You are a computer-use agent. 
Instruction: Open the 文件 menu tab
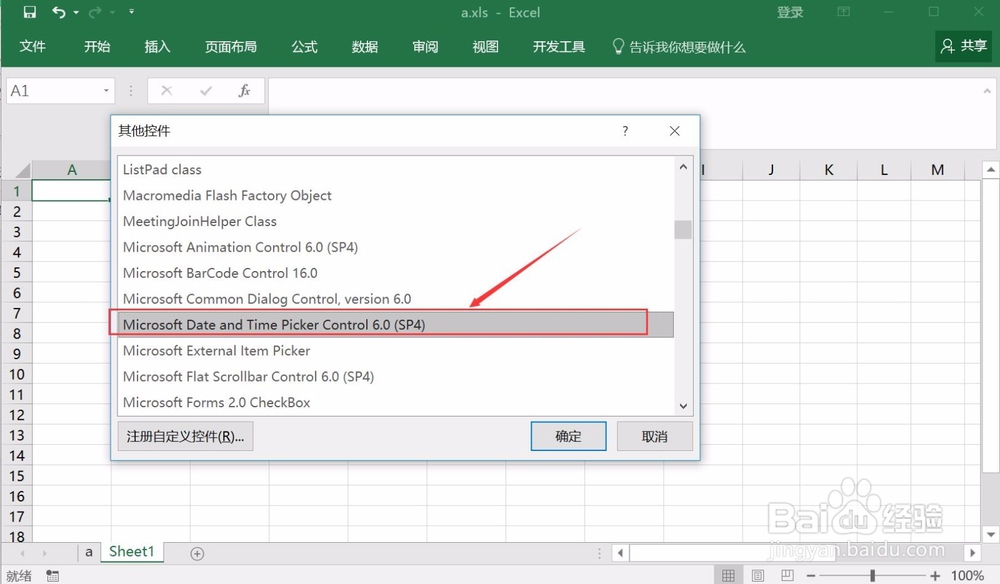pyautogui.click(x=33, y=47)
